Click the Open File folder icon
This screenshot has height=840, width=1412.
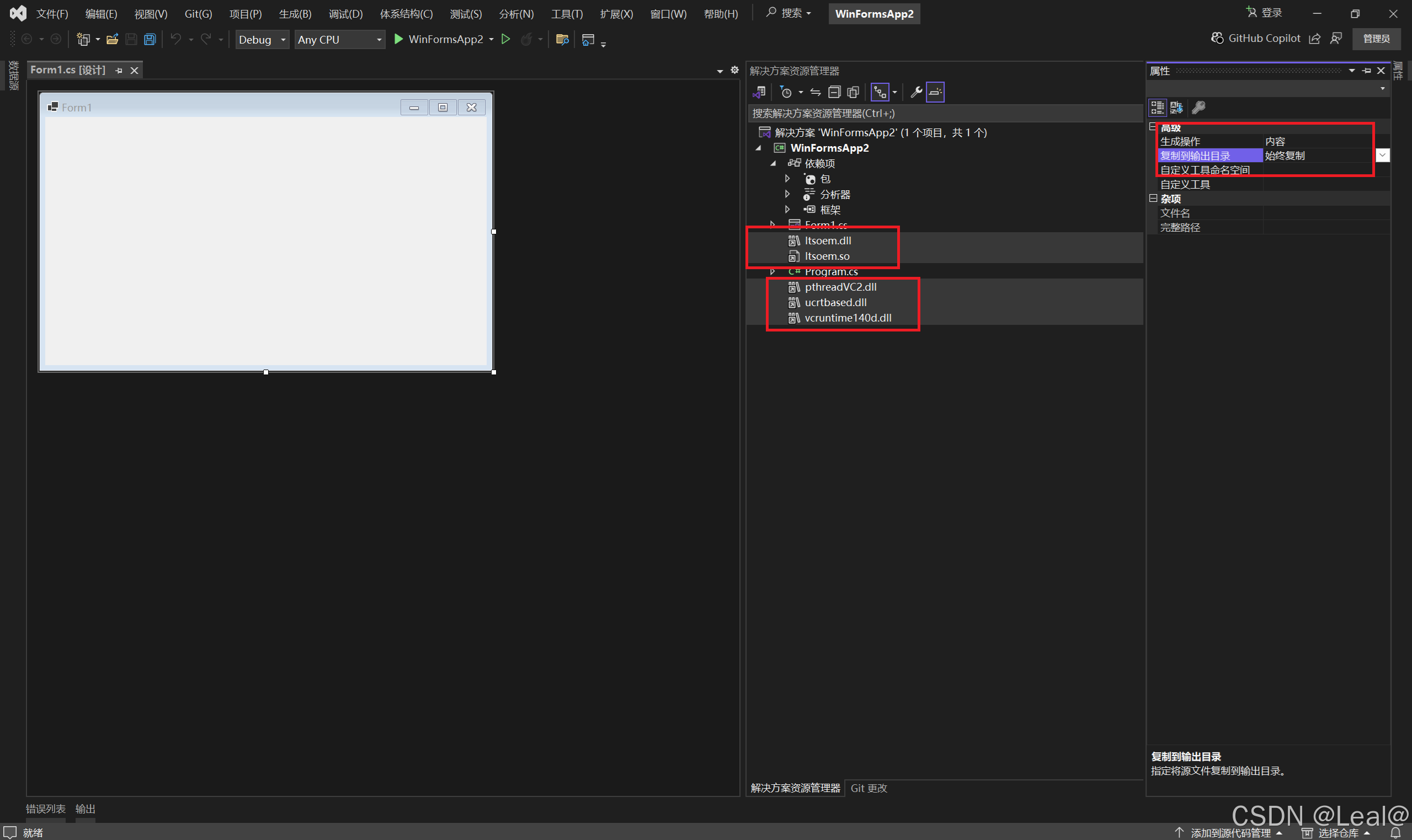[x=112, y=39]
